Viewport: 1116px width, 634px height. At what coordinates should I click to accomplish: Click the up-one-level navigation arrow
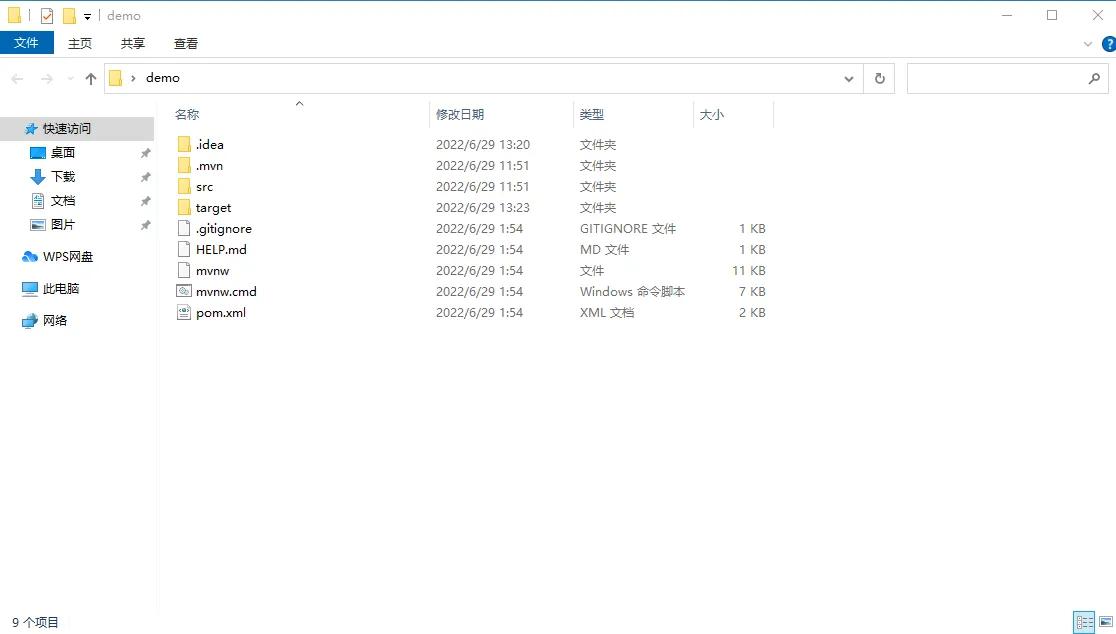(x=91, y=77)
